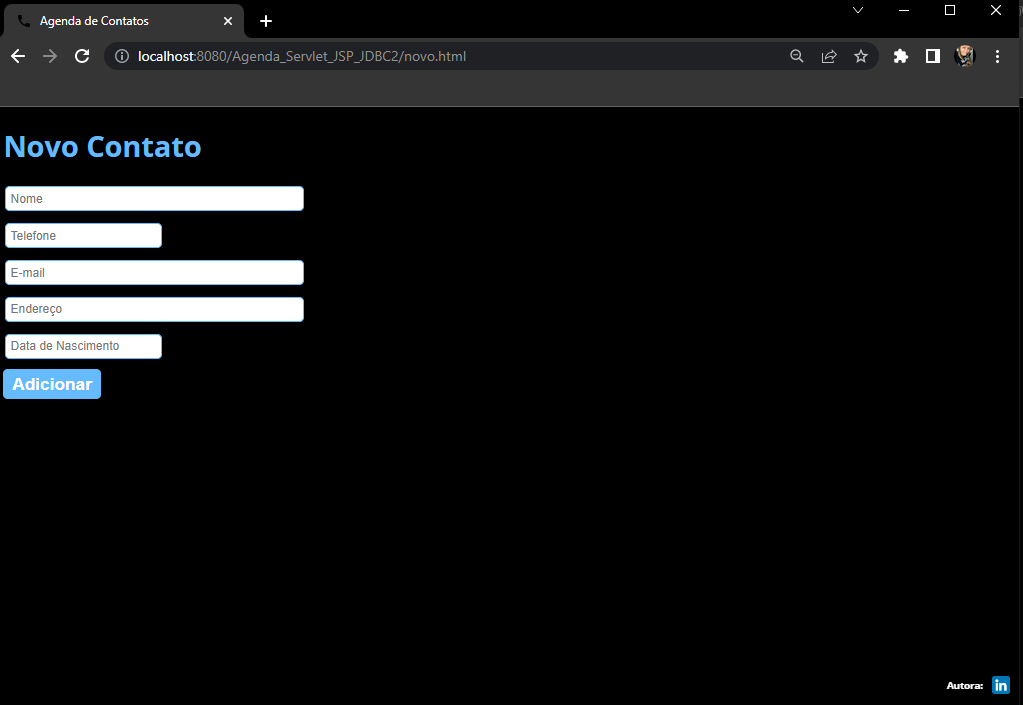Click the extensions puzzle piece icon
Image resolution: width=1023 pixels, height=705 pixels.
pos(900,56)
